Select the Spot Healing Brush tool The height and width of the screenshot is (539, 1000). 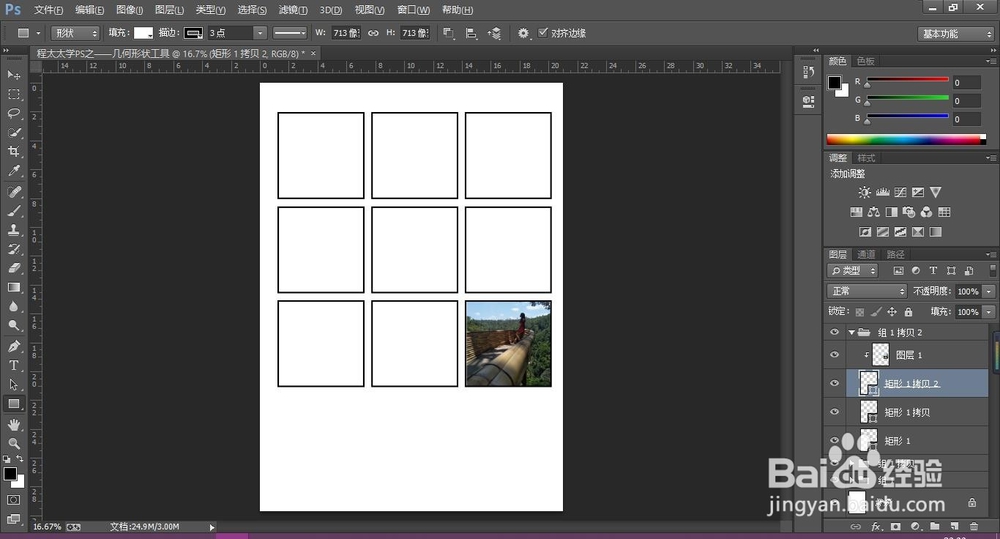[13, 192]
